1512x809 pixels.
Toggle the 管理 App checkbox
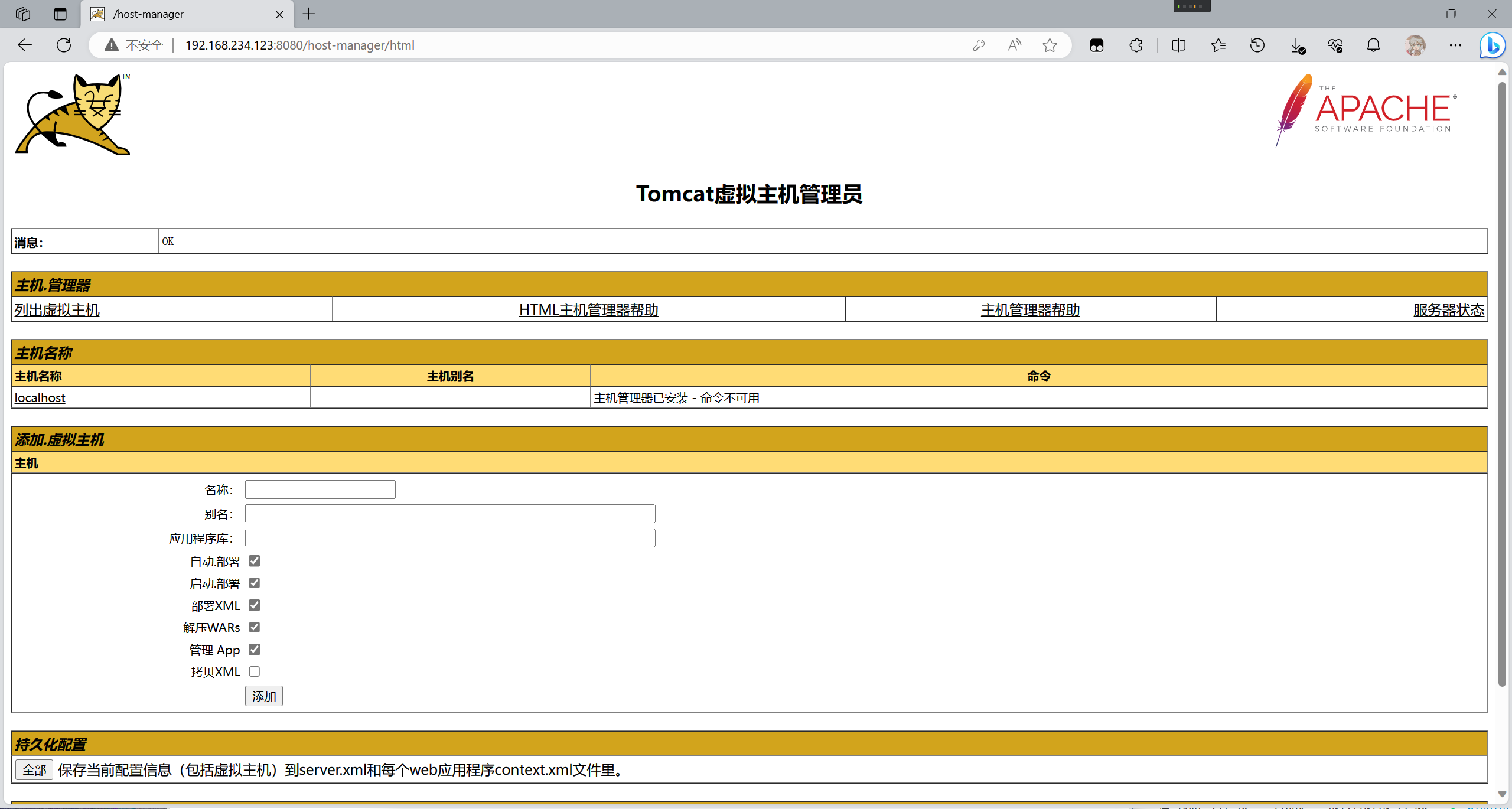click(x=255, y=650)
